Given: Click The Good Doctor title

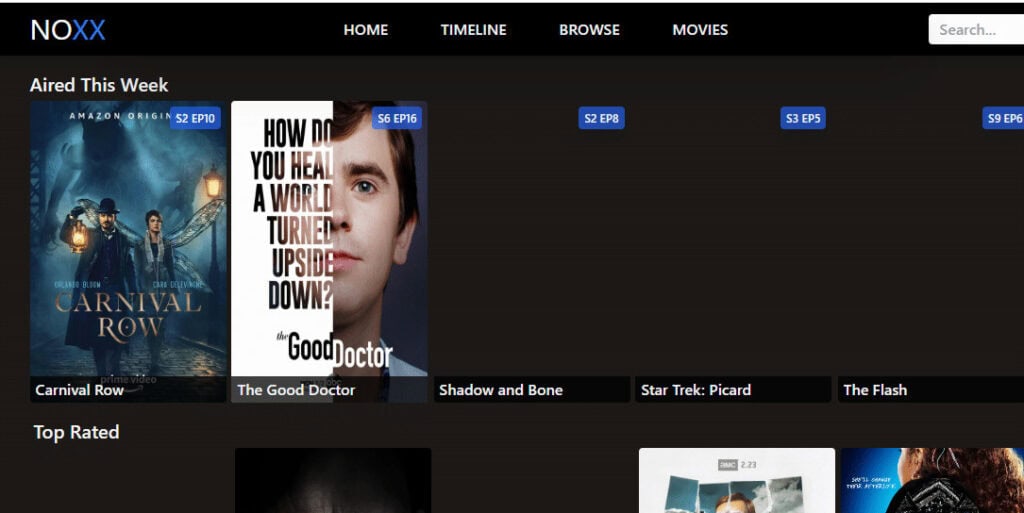Looking at the screenshot, I should click(296, 390).
